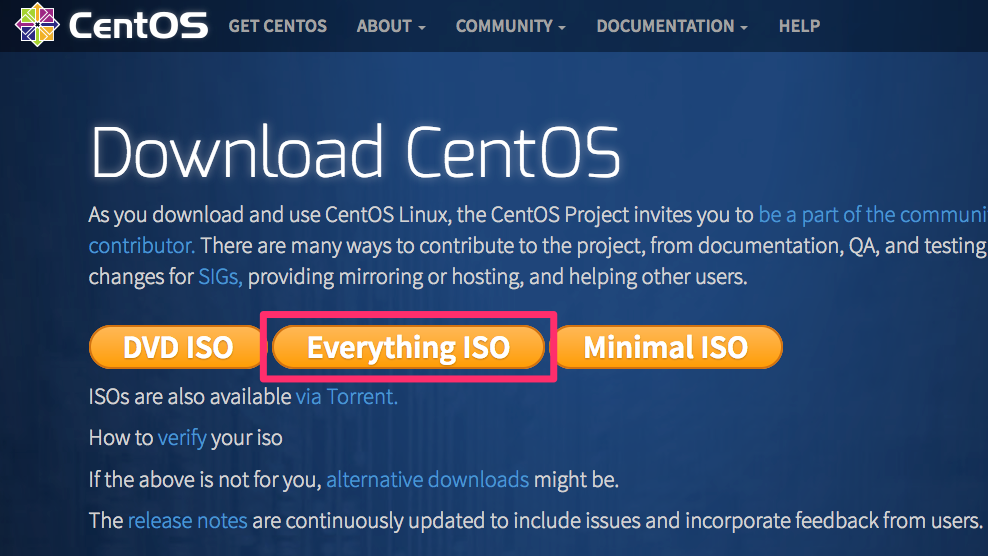
Task: Open the HELP nav item
Action: (x=800, y=26)
